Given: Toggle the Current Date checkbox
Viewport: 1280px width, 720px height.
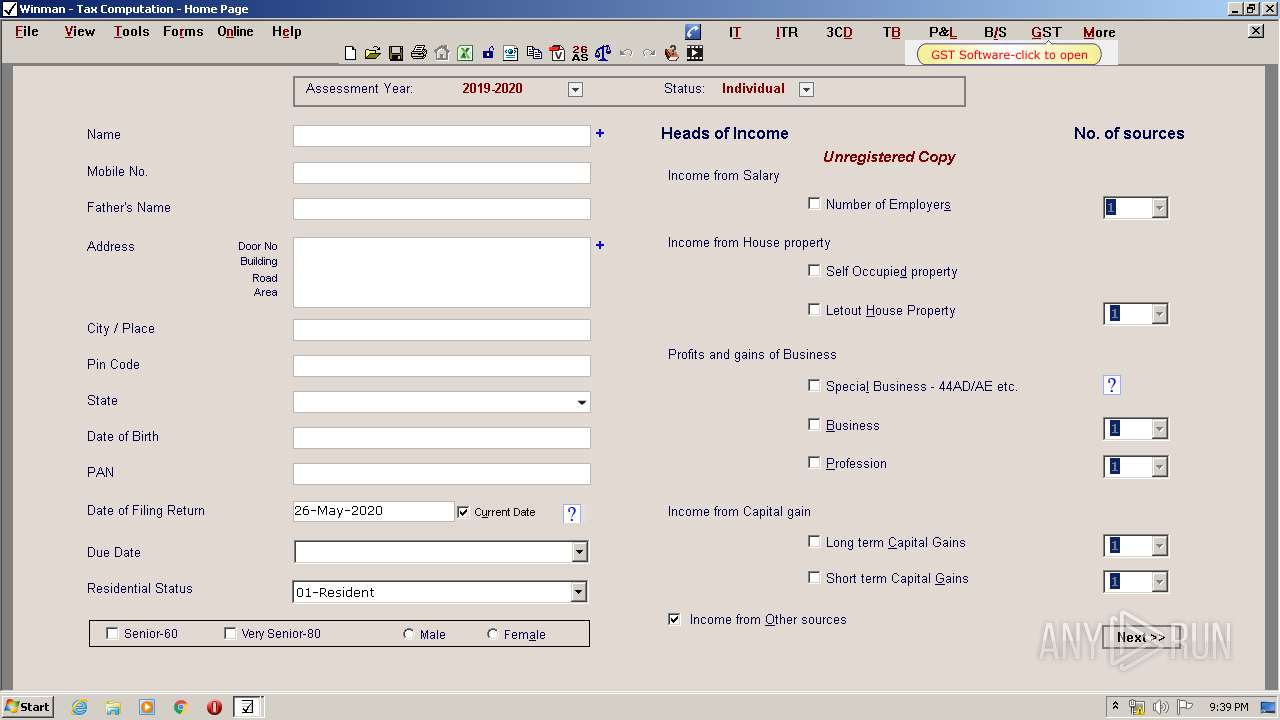Looking at the screenshot, I should [x=463, y=511].
